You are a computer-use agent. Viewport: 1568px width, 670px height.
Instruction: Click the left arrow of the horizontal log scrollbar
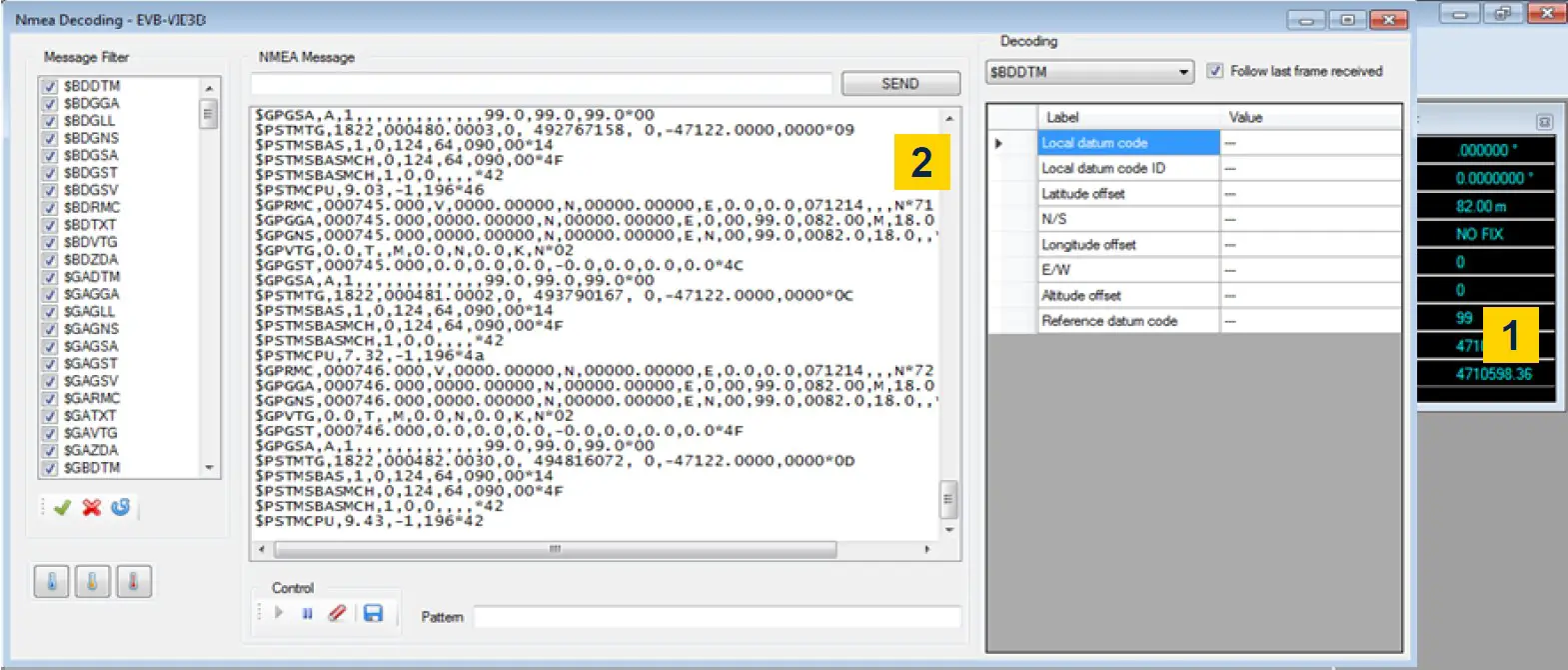(262, 549)
